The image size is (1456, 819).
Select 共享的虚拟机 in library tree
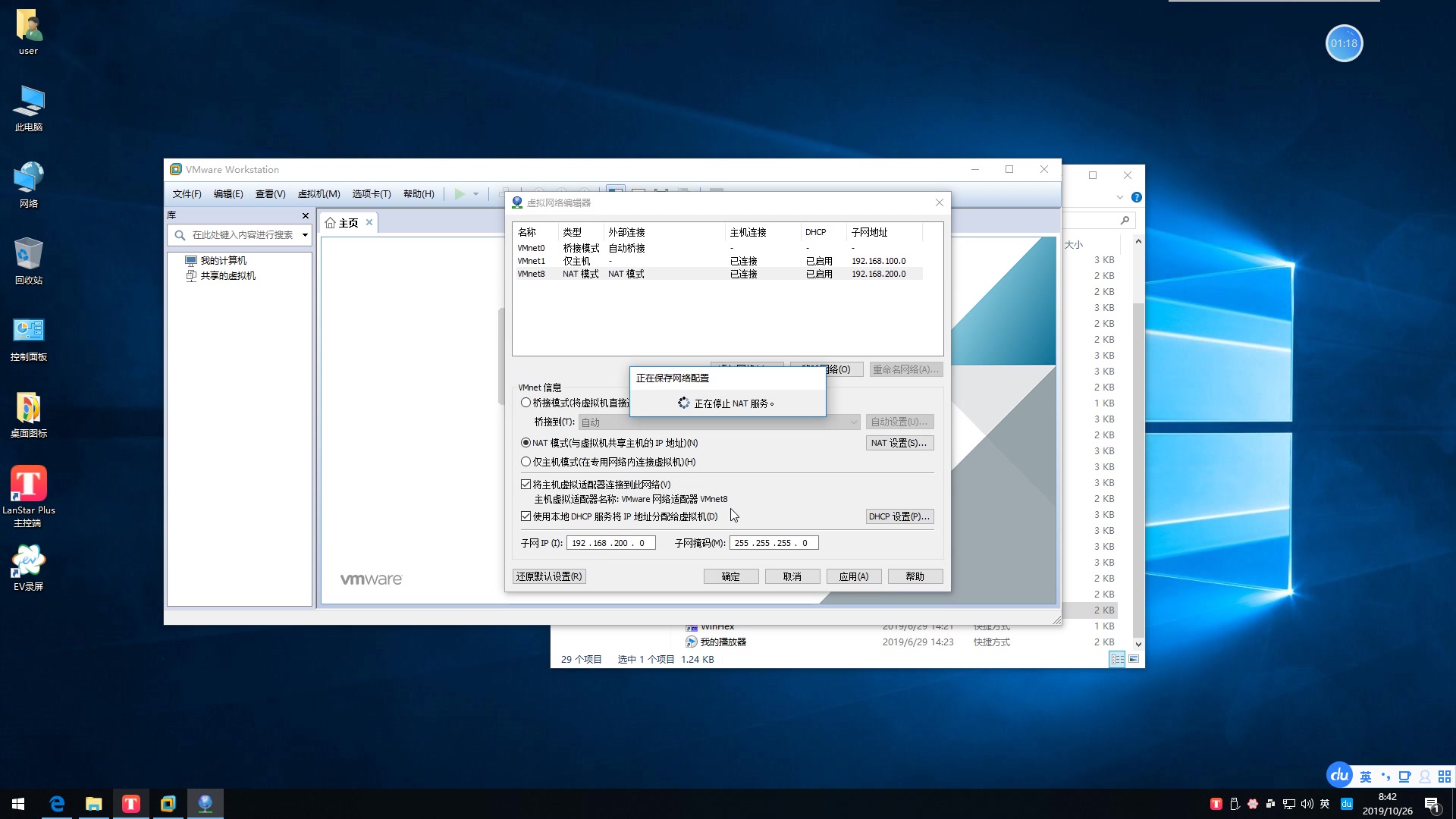click(x=227, y=276)
